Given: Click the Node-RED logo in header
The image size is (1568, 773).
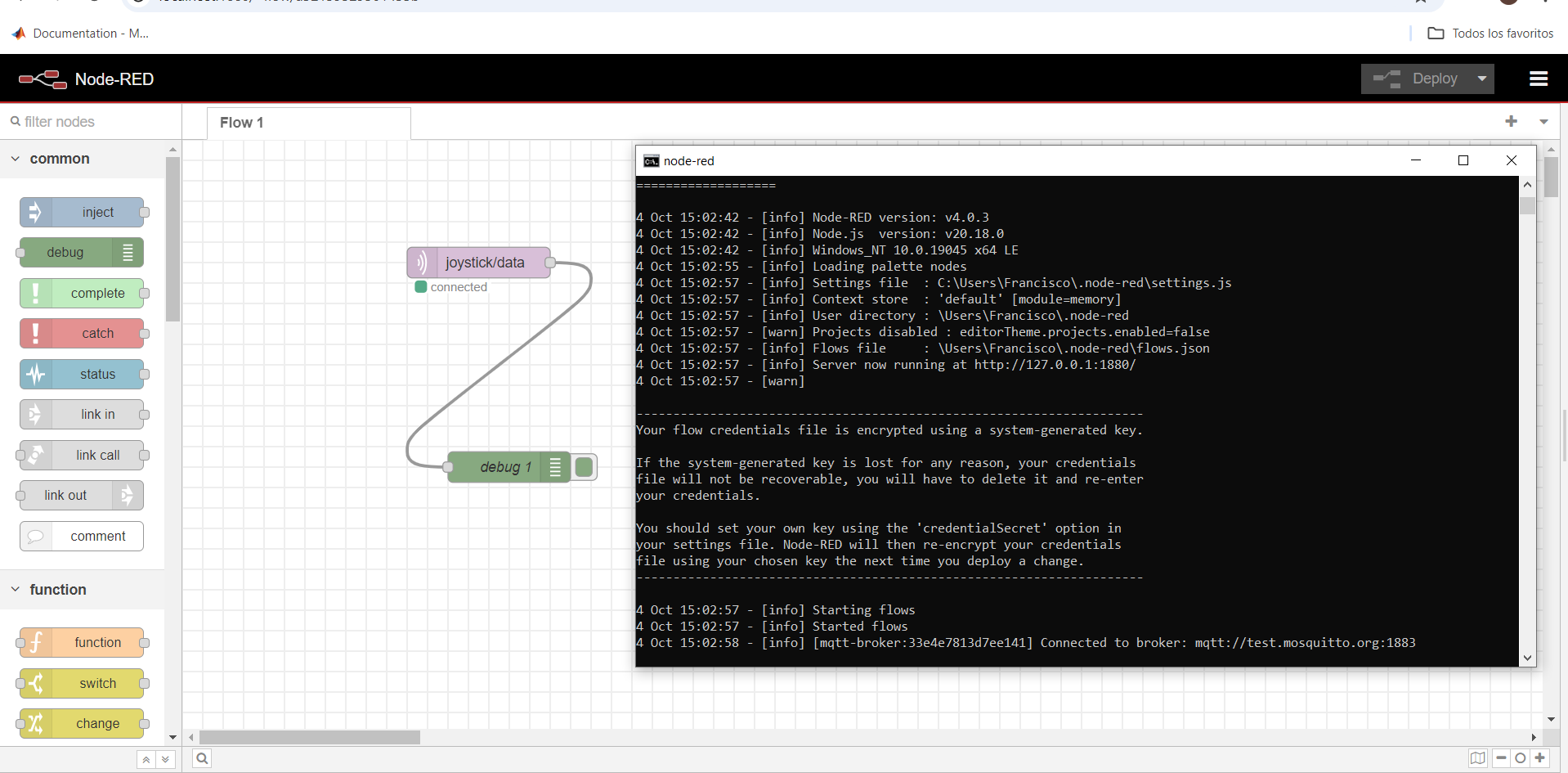Looking at the screenshot, I should 43,79.
